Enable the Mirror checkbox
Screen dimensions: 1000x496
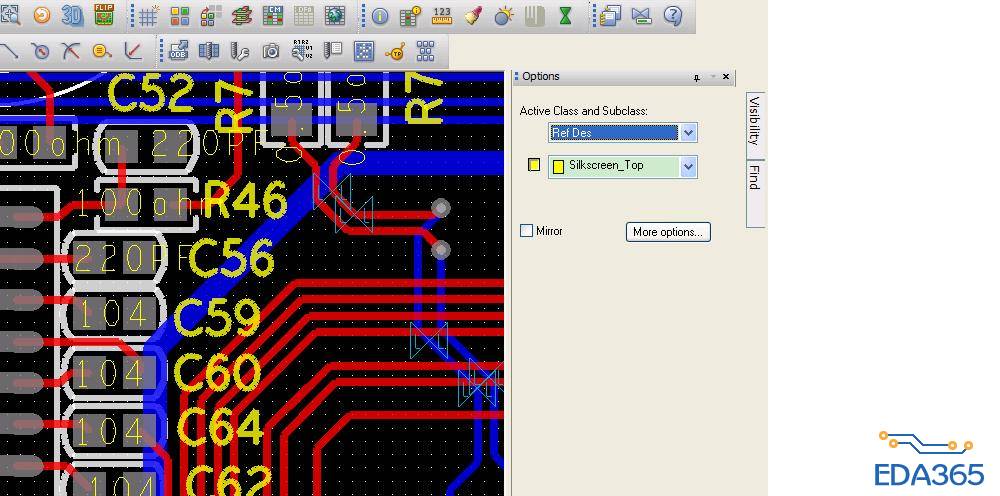[526, 231]
